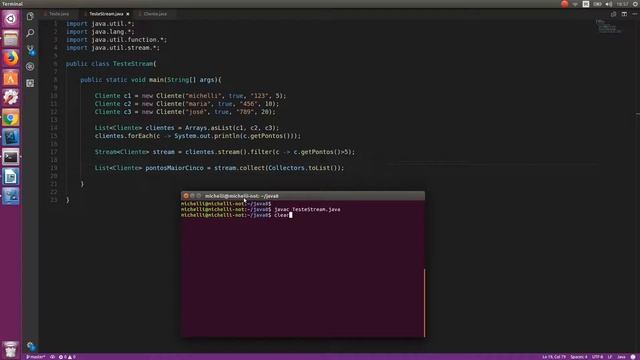Change language mode via Java
This screenshot has width=640, height=360.
(621, 357)
